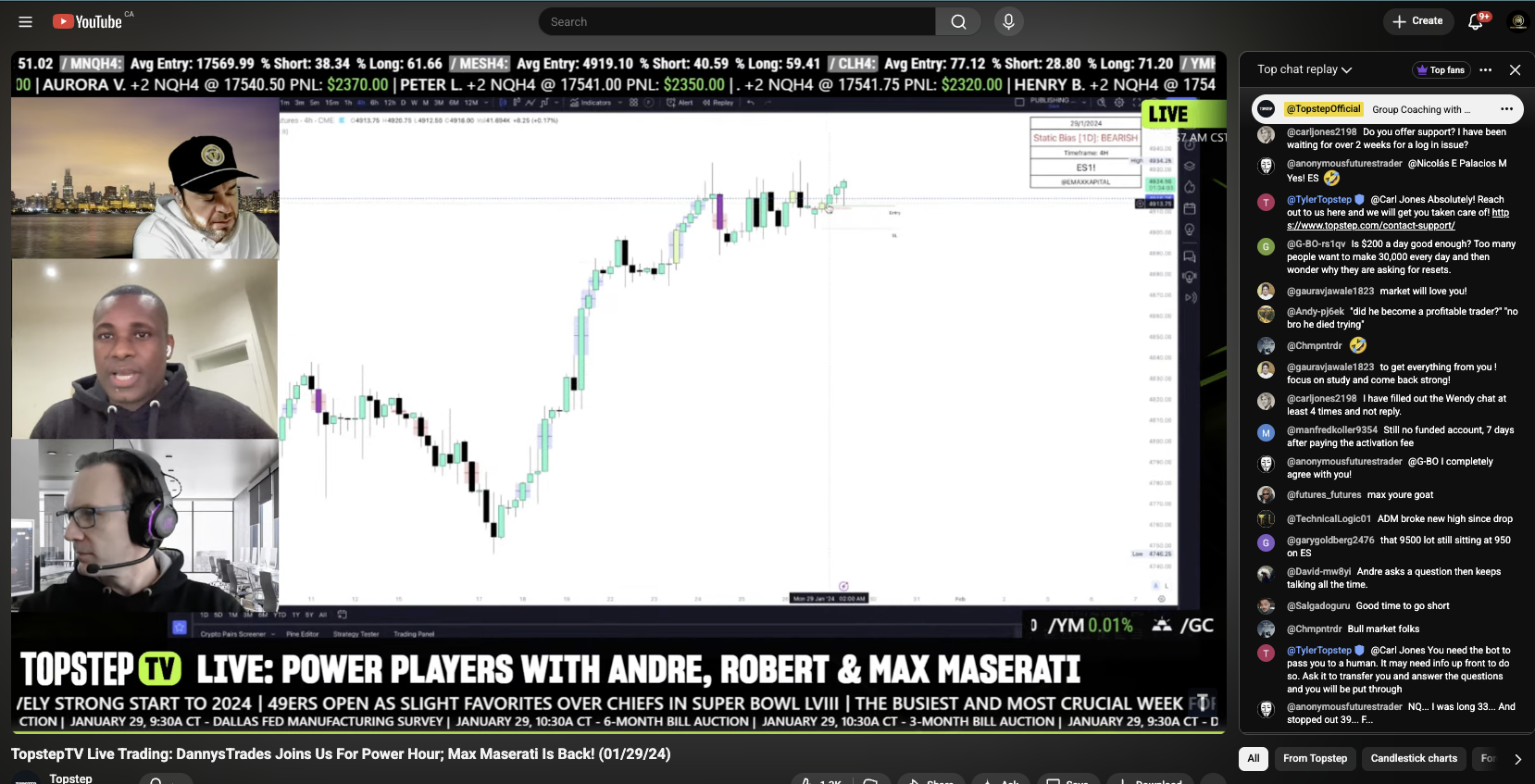This screenshot has width=1535, height=784.
Task: Open the Create menu
Action: click(x=1417, y=21)
